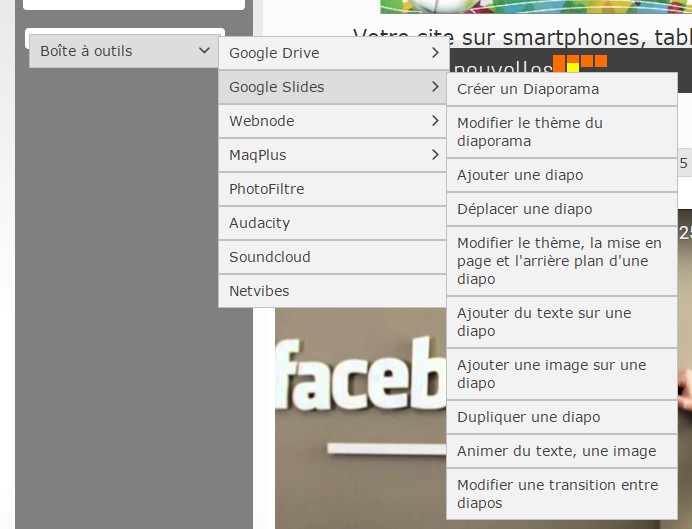Open the MaqPlus menu entry
The height and width of the screenshot is (529, 692).
(x=332, y=155)
